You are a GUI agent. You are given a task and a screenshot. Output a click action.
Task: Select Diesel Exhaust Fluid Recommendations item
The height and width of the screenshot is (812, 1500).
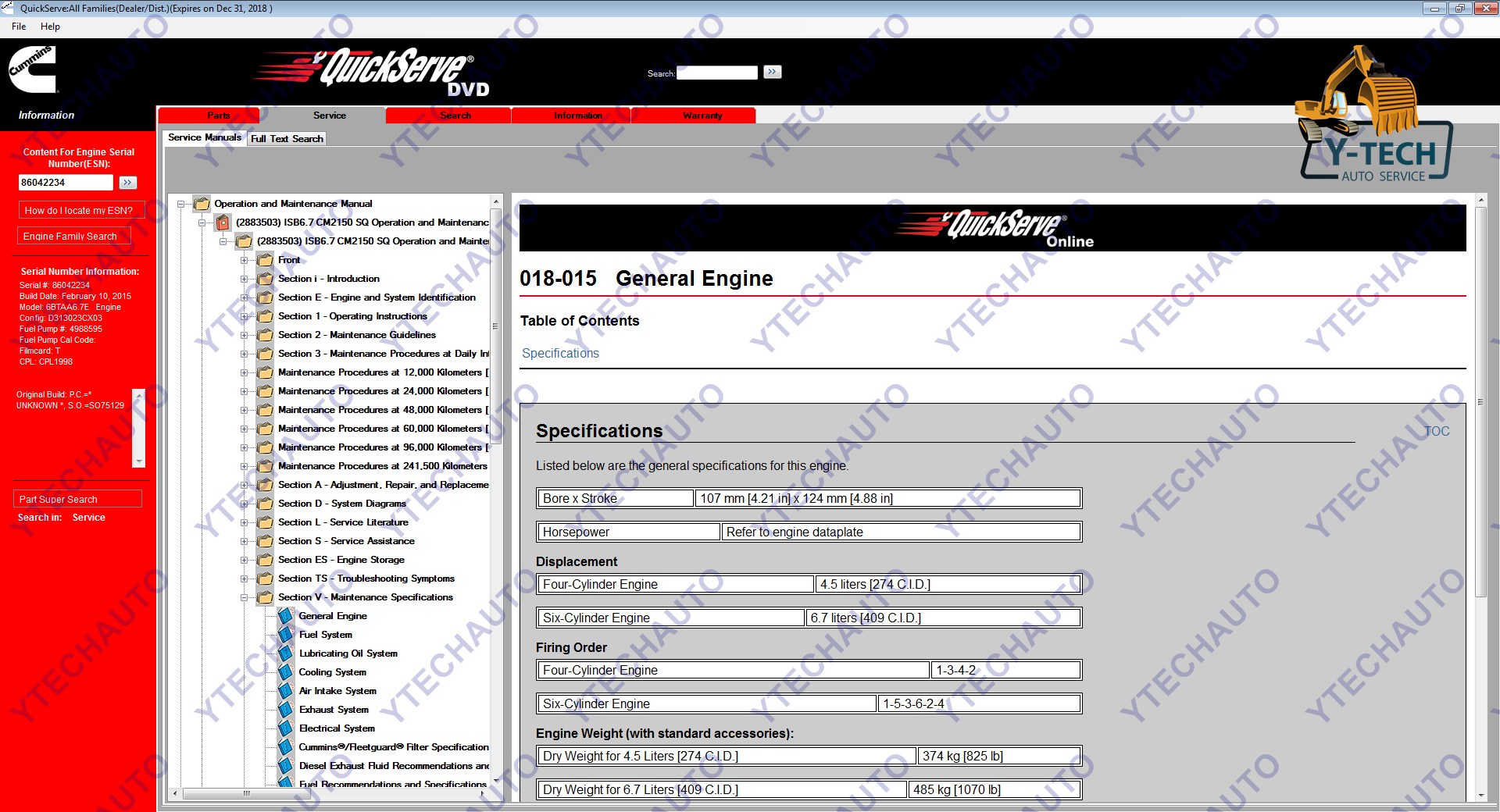point(394,766)
